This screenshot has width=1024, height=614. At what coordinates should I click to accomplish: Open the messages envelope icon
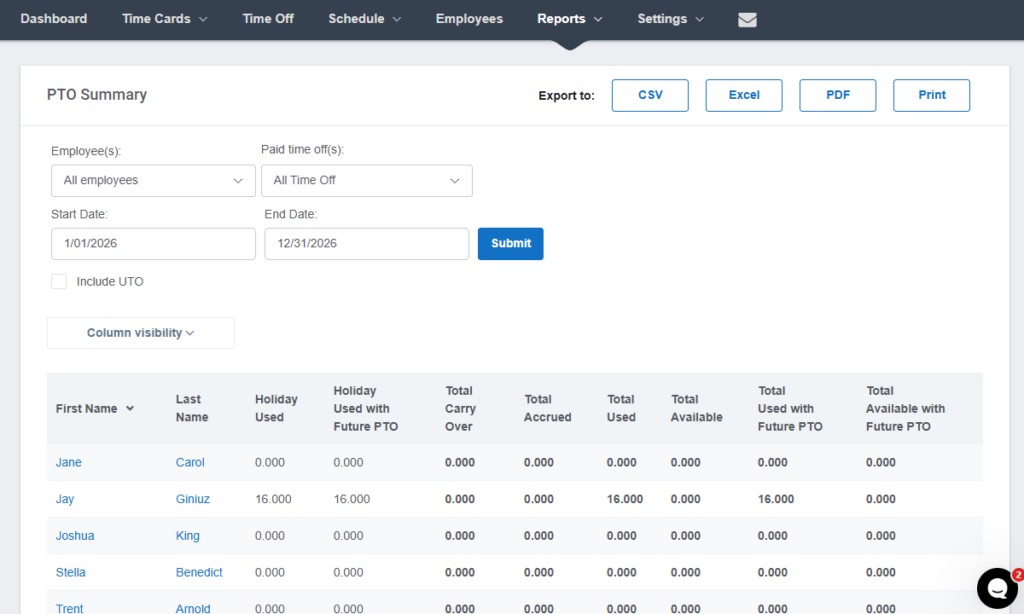pos(747,20)
